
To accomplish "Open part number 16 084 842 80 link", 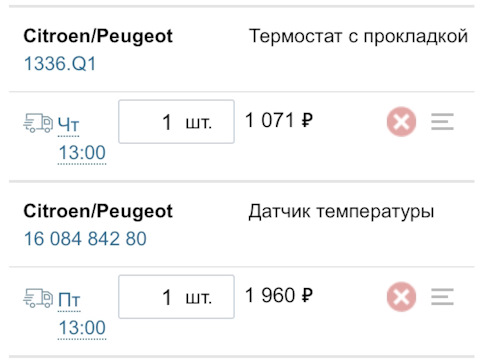I will pyautogui.click(x=85, y=239).
